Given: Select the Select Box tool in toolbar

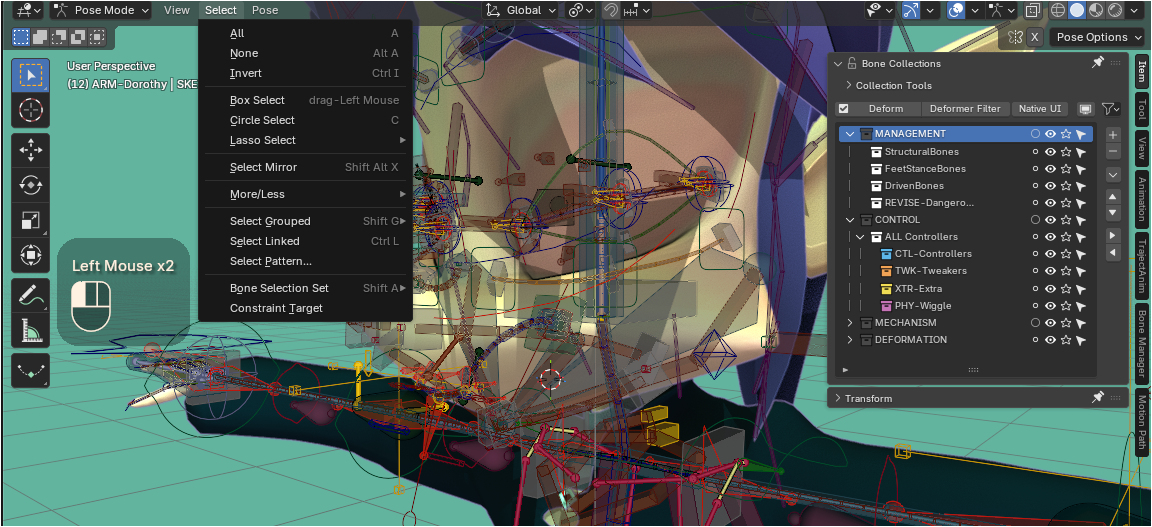Looking at the screenshot, I should click(x=30, y=75).
